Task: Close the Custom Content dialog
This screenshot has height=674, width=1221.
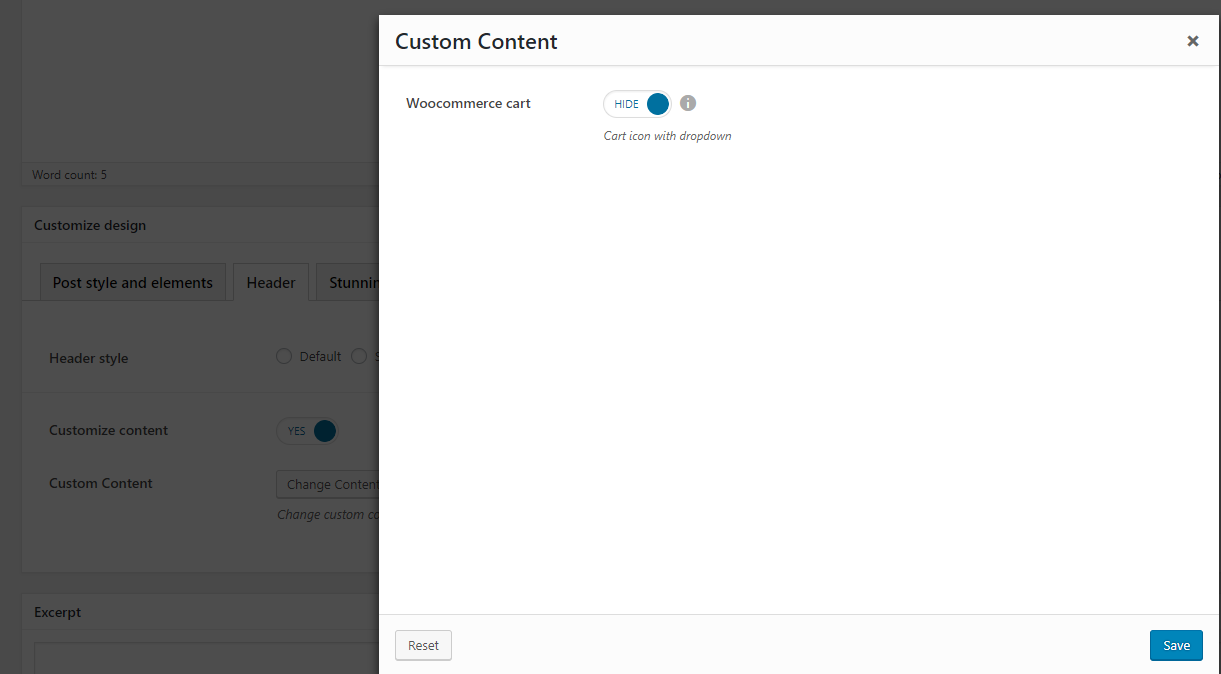Action: pyautogui.click(x=1192, y=41)
